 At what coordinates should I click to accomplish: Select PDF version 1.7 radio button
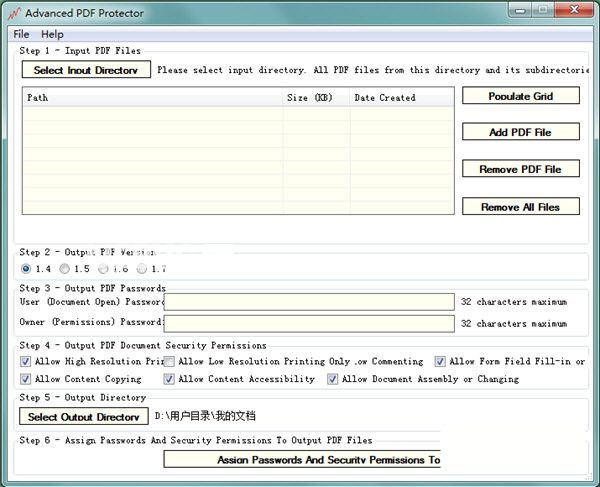point(142,269)
